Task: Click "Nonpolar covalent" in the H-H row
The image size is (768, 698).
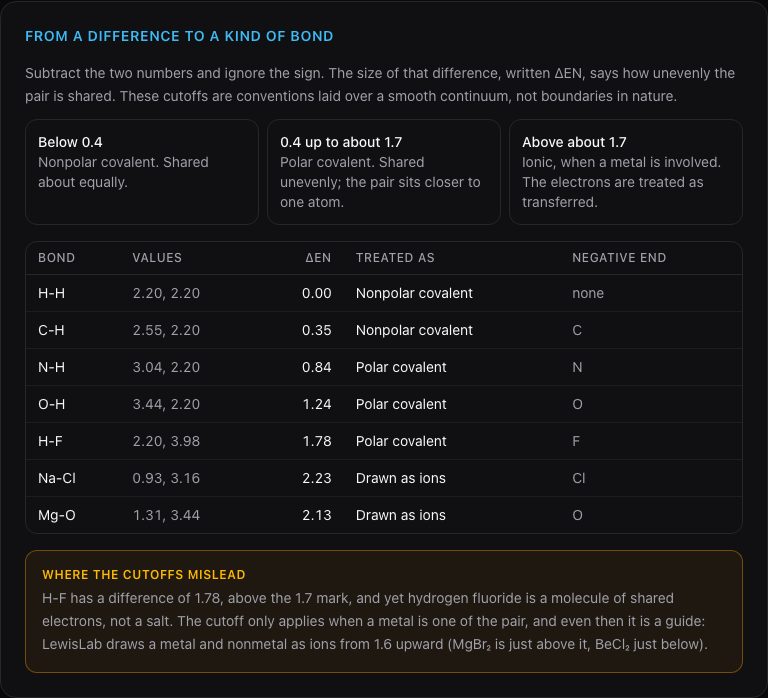Action: click(x=414, y=293)
